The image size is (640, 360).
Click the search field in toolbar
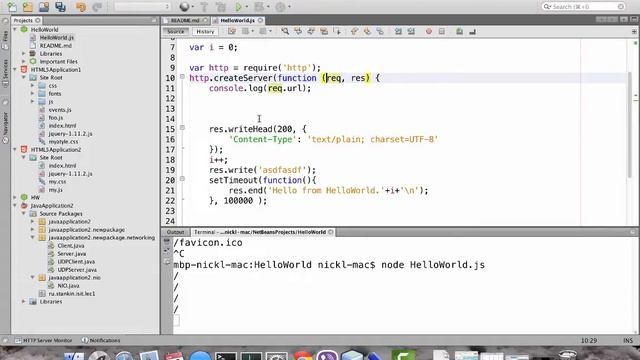tap(583, 7)
